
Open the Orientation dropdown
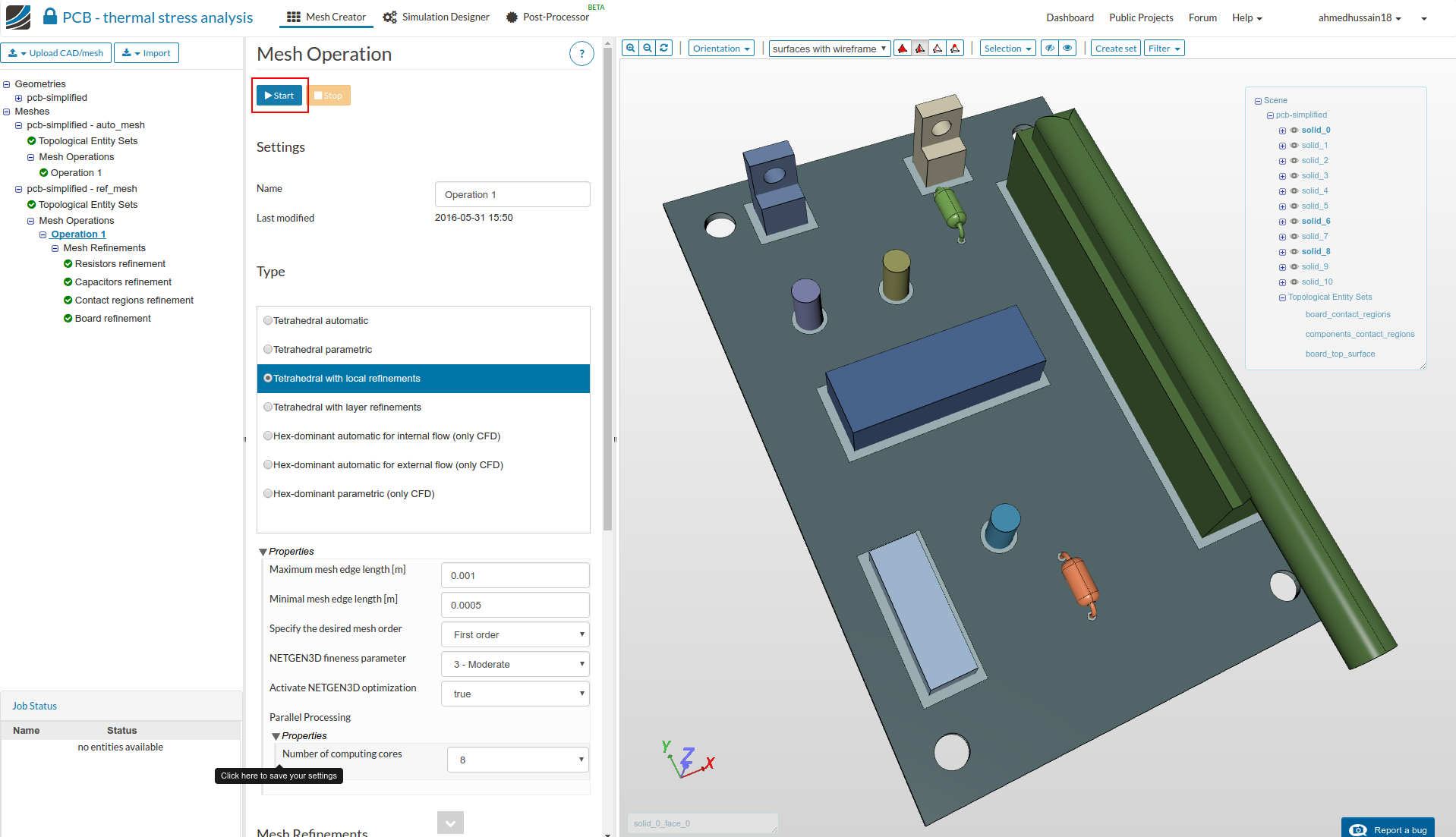[x=721, y=49]
